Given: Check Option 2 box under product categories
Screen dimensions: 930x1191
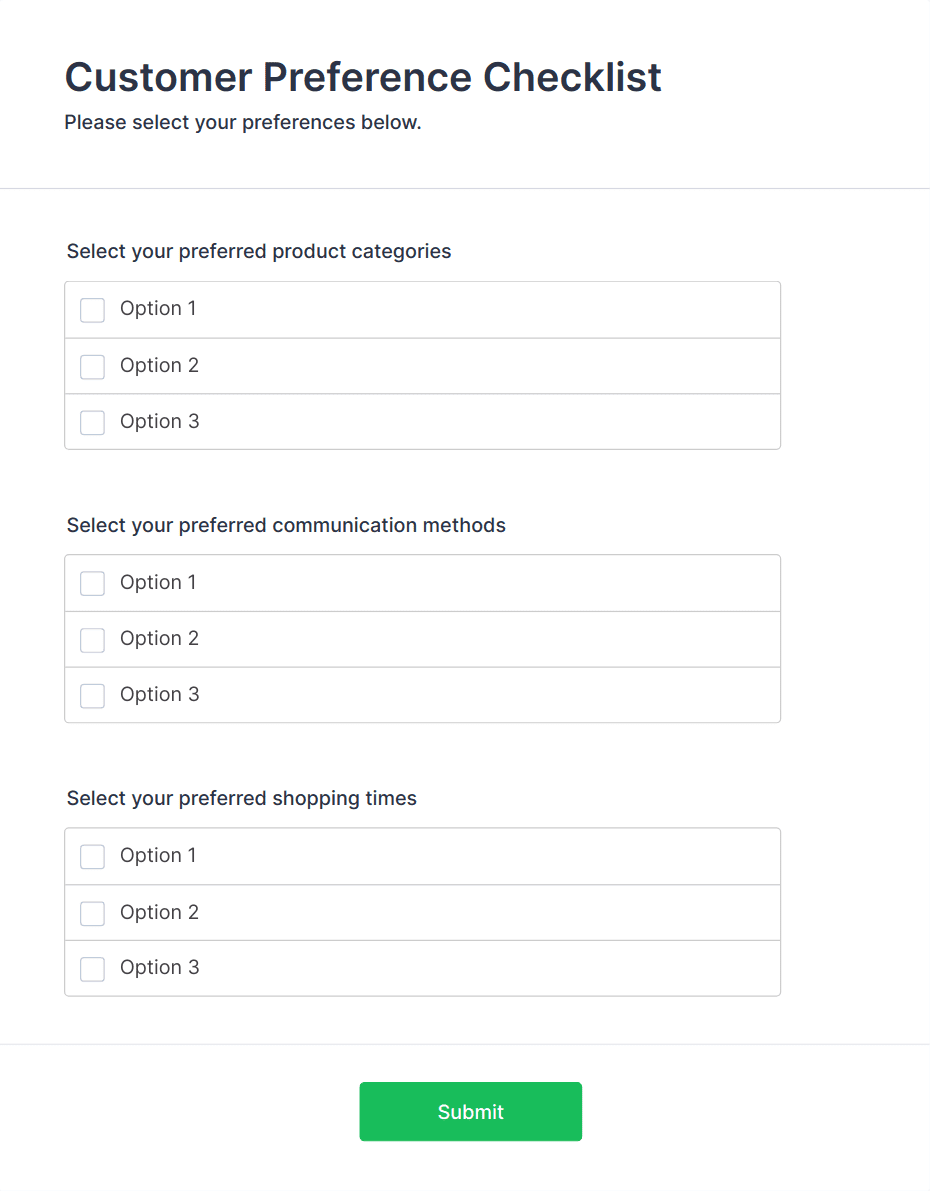Looking at the screenshot, I should click(92, 367).
